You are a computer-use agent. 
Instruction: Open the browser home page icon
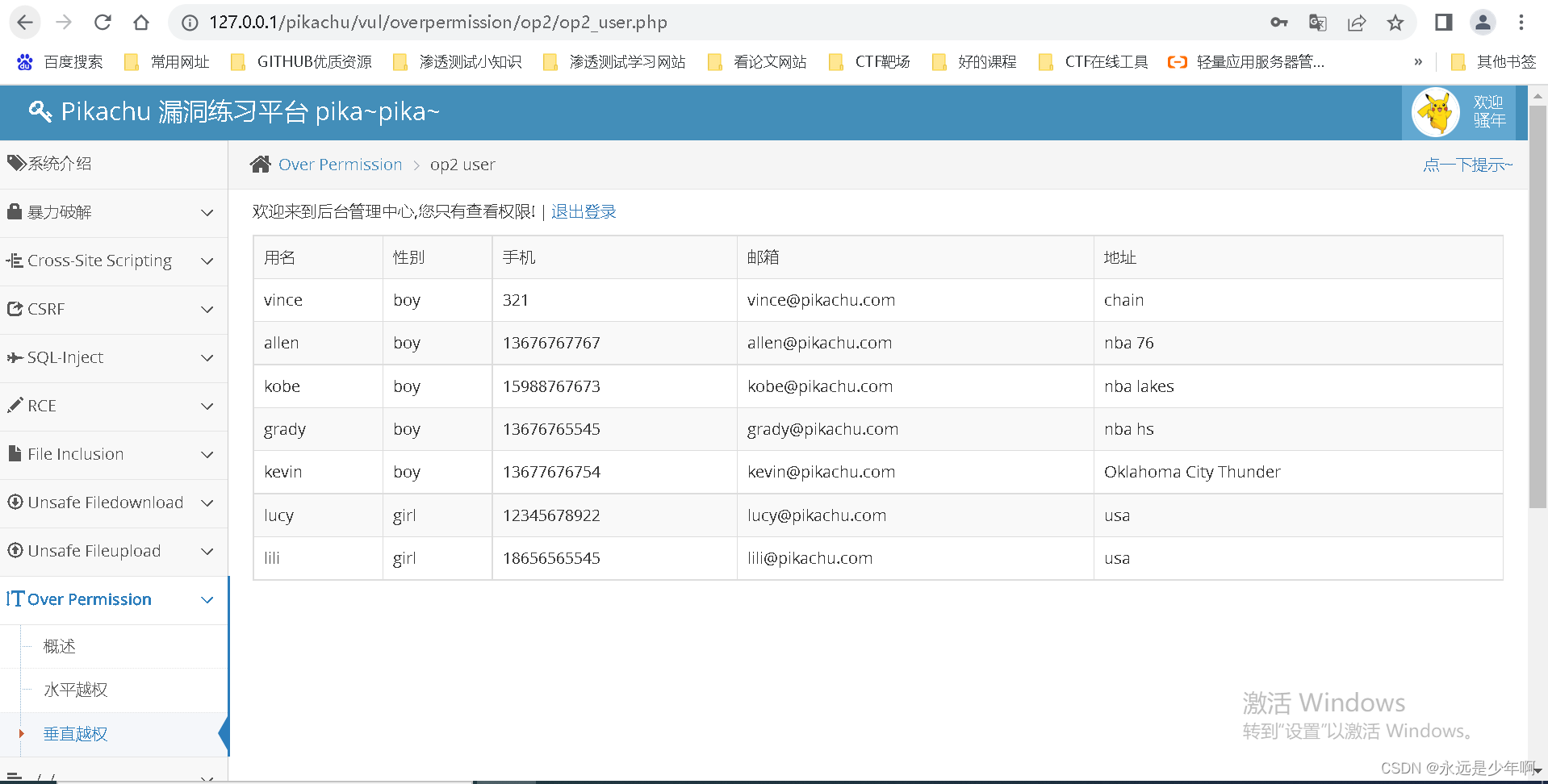click(x=141, y=23)
